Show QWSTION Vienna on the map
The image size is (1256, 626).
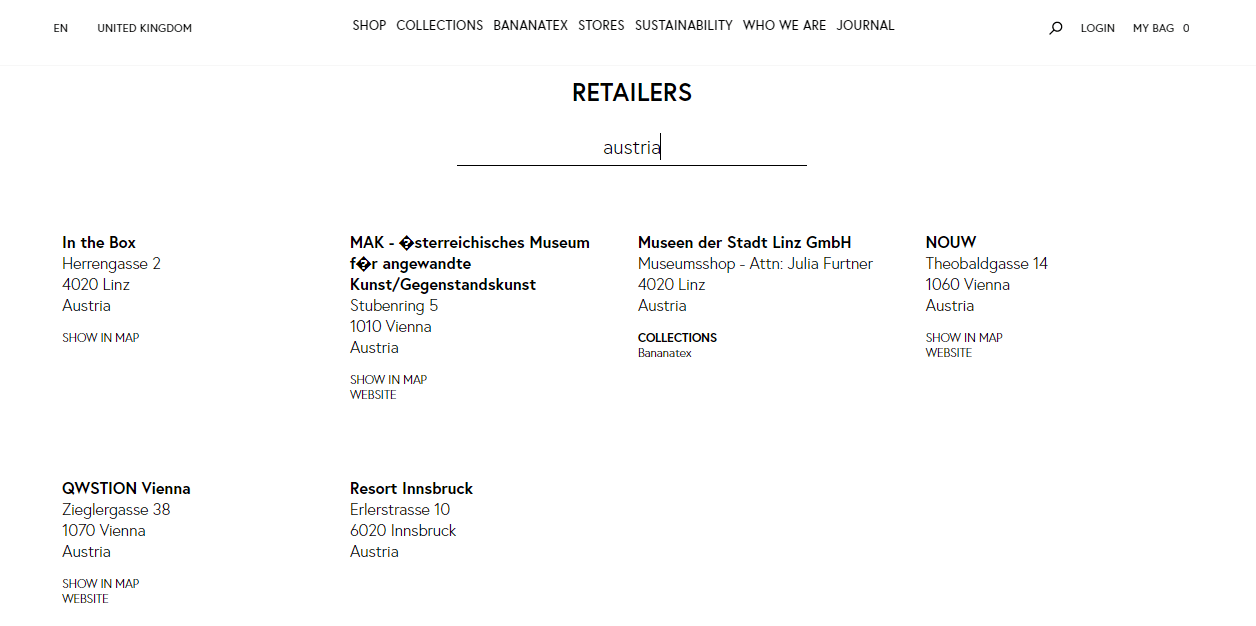101,584
